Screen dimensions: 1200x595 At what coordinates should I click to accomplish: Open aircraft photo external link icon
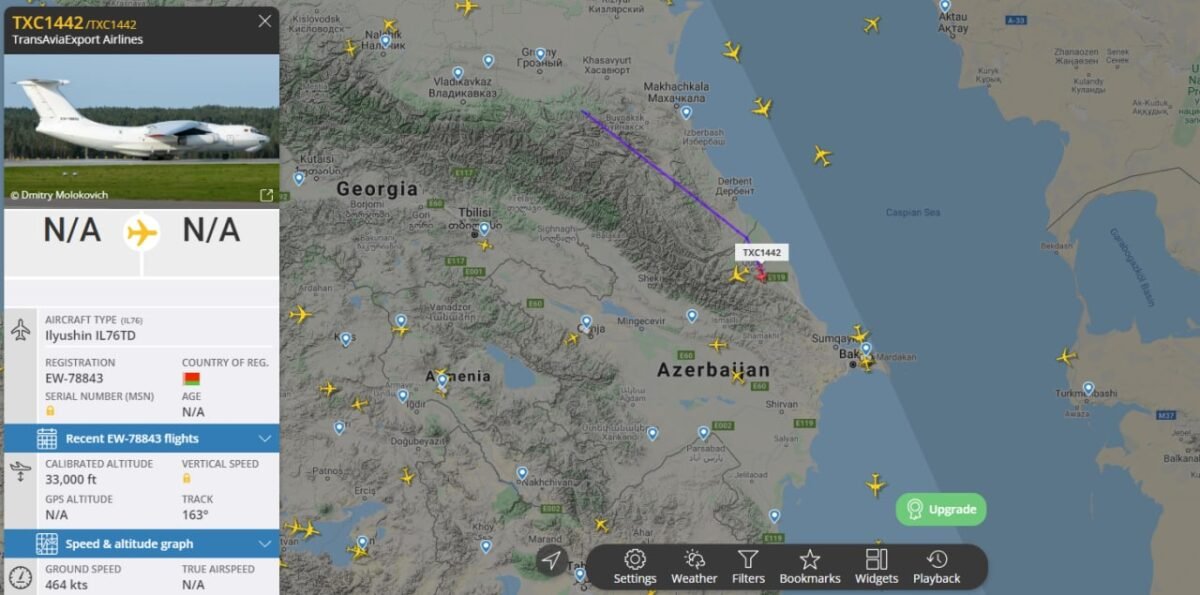[x=267, y=195]
